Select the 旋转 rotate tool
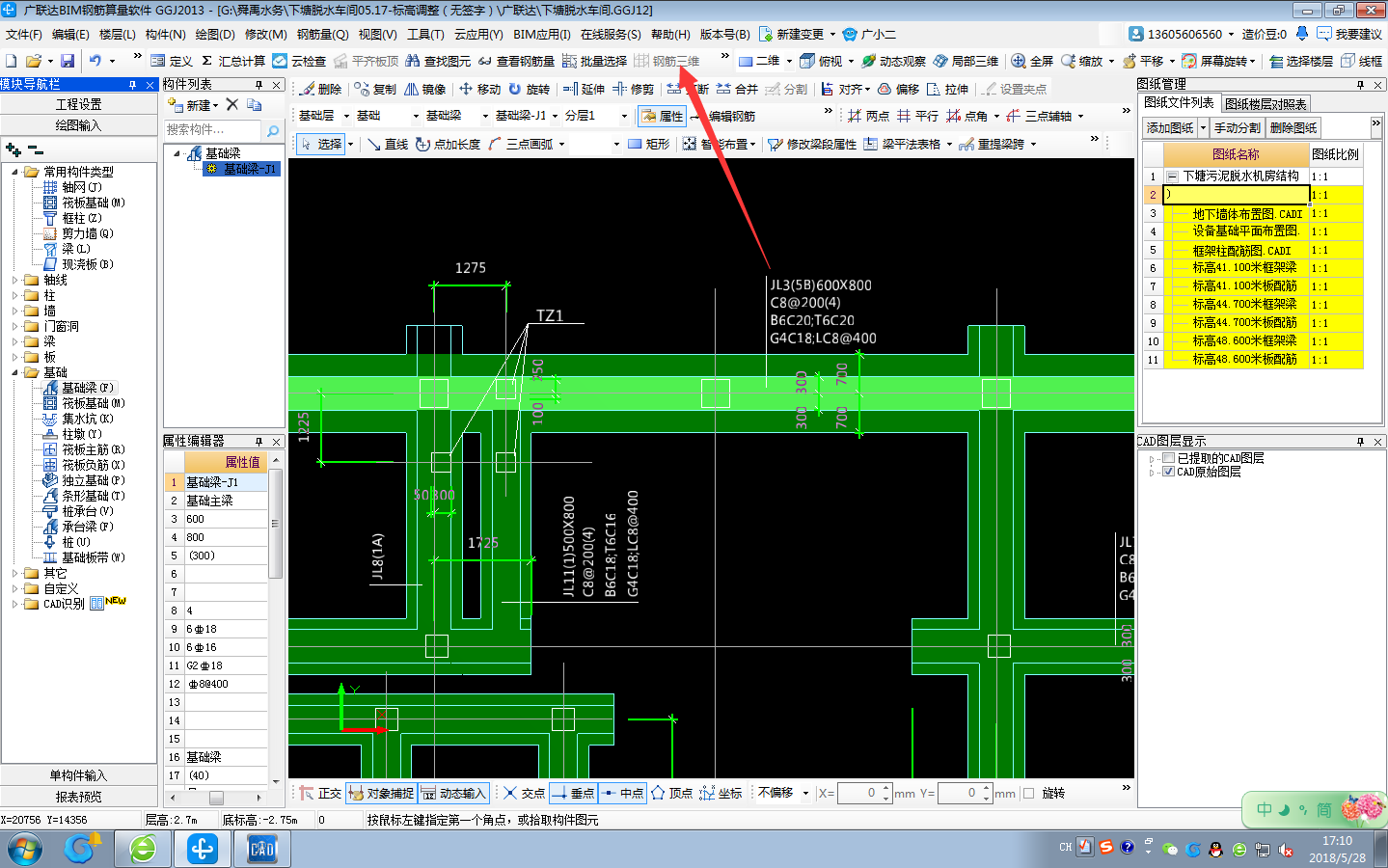This screenshot has height=868, width=1388. (x=529, y=89)
